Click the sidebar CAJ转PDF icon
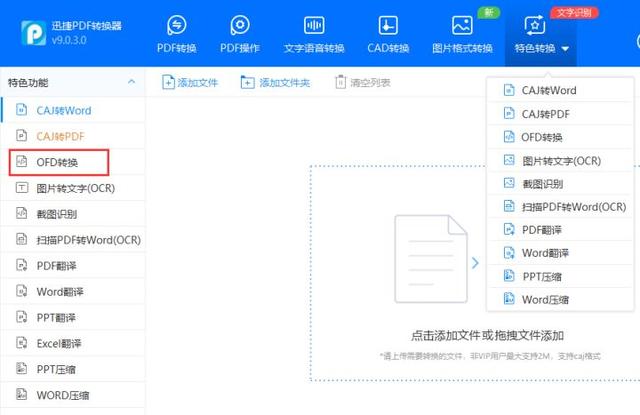Screen dimensions: 640x415 [x=21, y=135]
